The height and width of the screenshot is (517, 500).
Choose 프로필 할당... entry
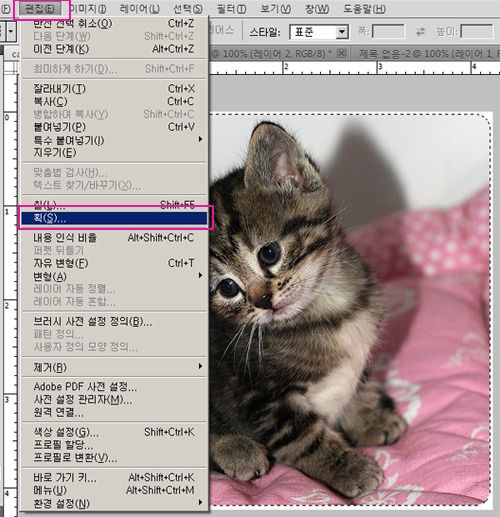(x=114, y=445)
